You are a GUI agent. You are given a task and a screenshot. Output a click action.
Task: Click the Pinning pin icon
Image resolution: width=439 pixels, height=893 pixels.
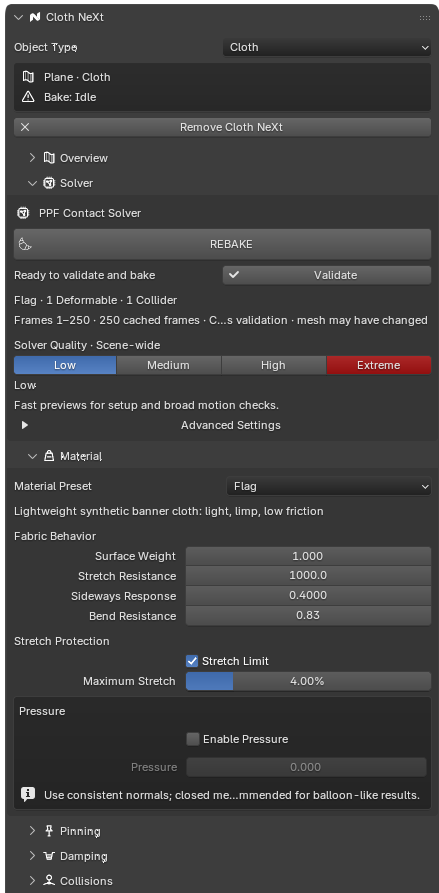[49, 831]
